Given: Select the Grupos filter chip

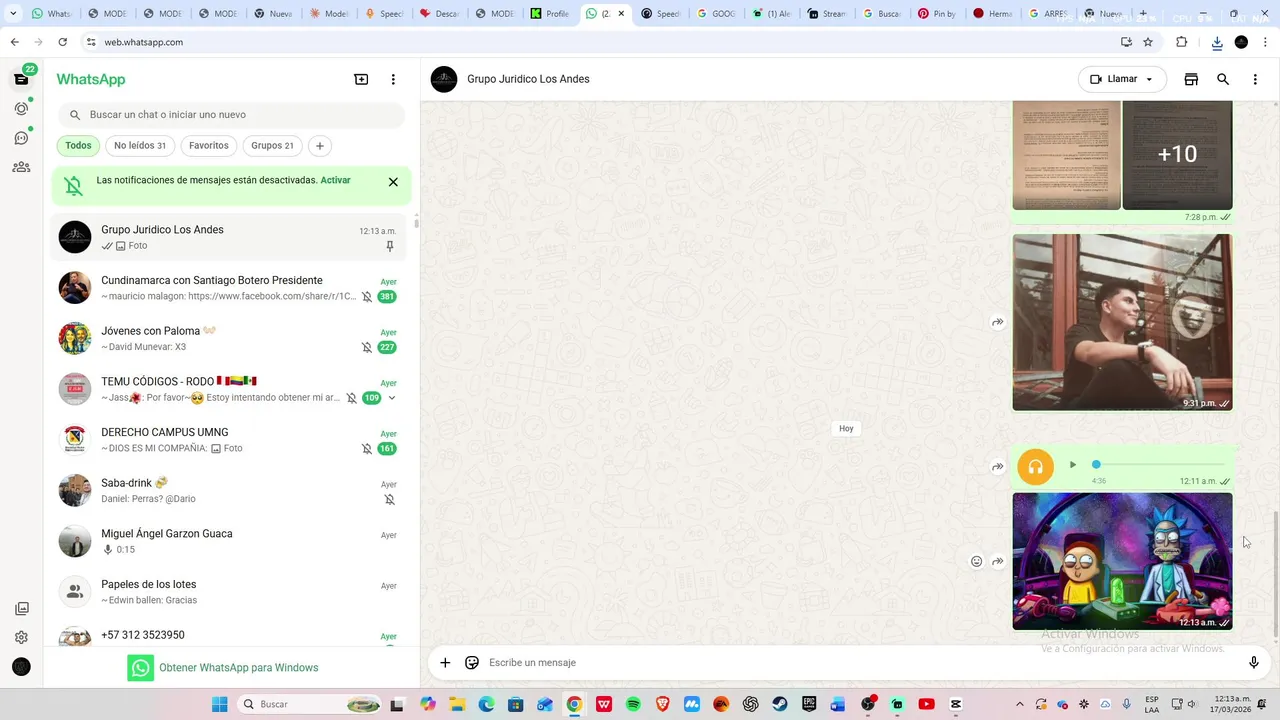Looking at the screenshot, I should pos(272,146).
